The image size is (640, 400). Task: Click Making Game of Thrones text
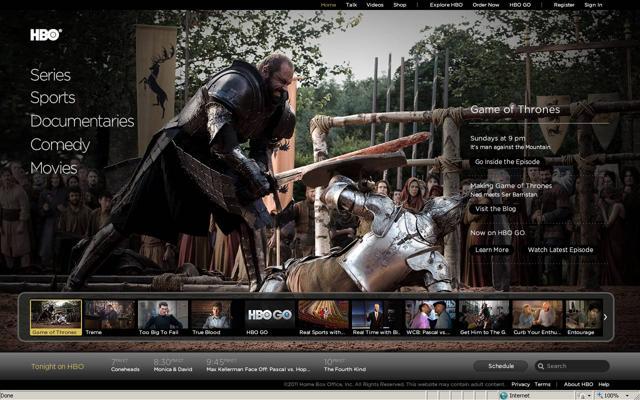coord(511,186)
